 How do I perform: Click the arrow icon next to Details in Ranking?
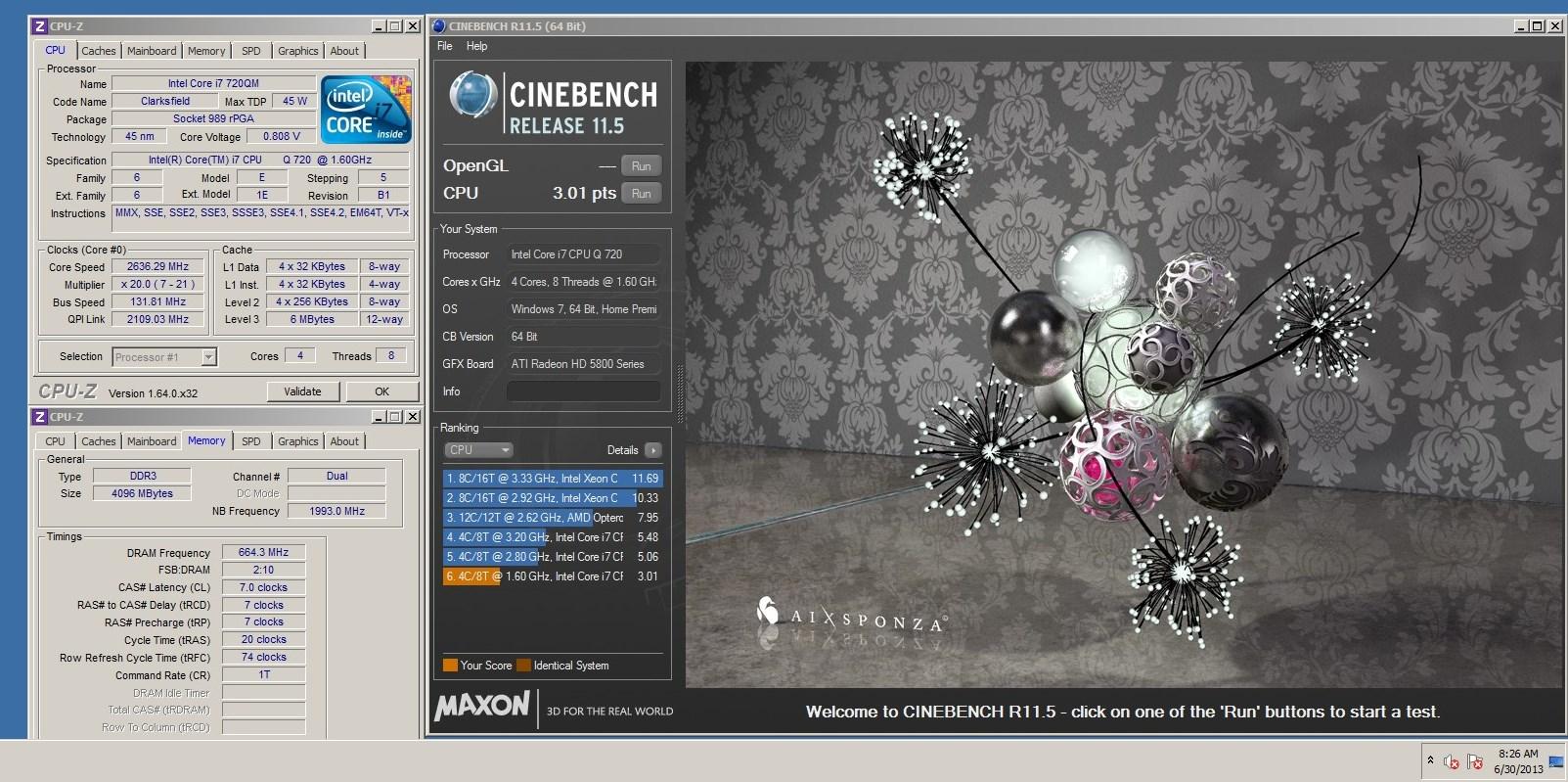(x=652, y=450)
